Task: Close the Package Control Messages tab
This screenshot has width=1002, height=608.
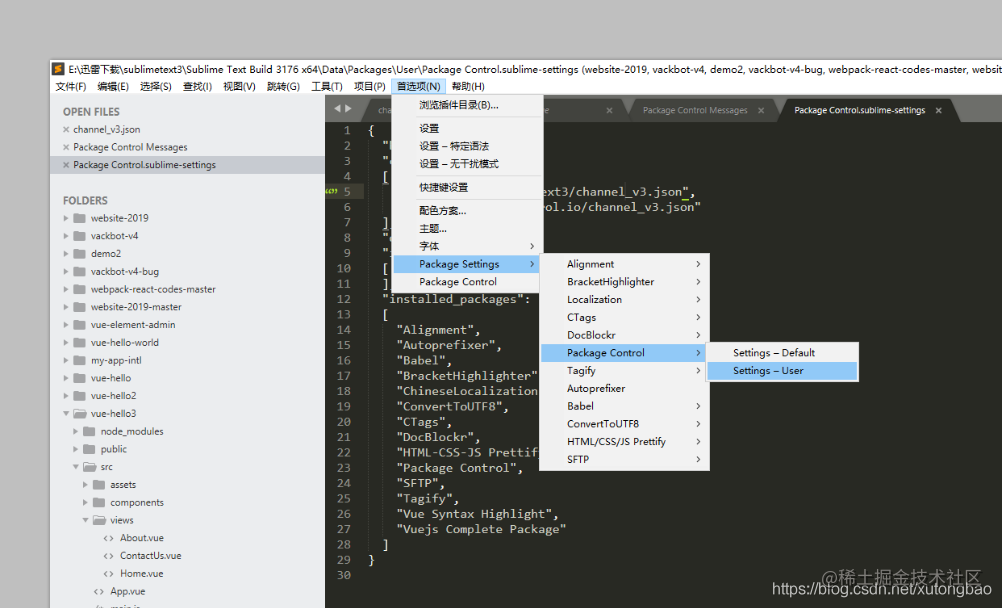Action: point(761,111)
